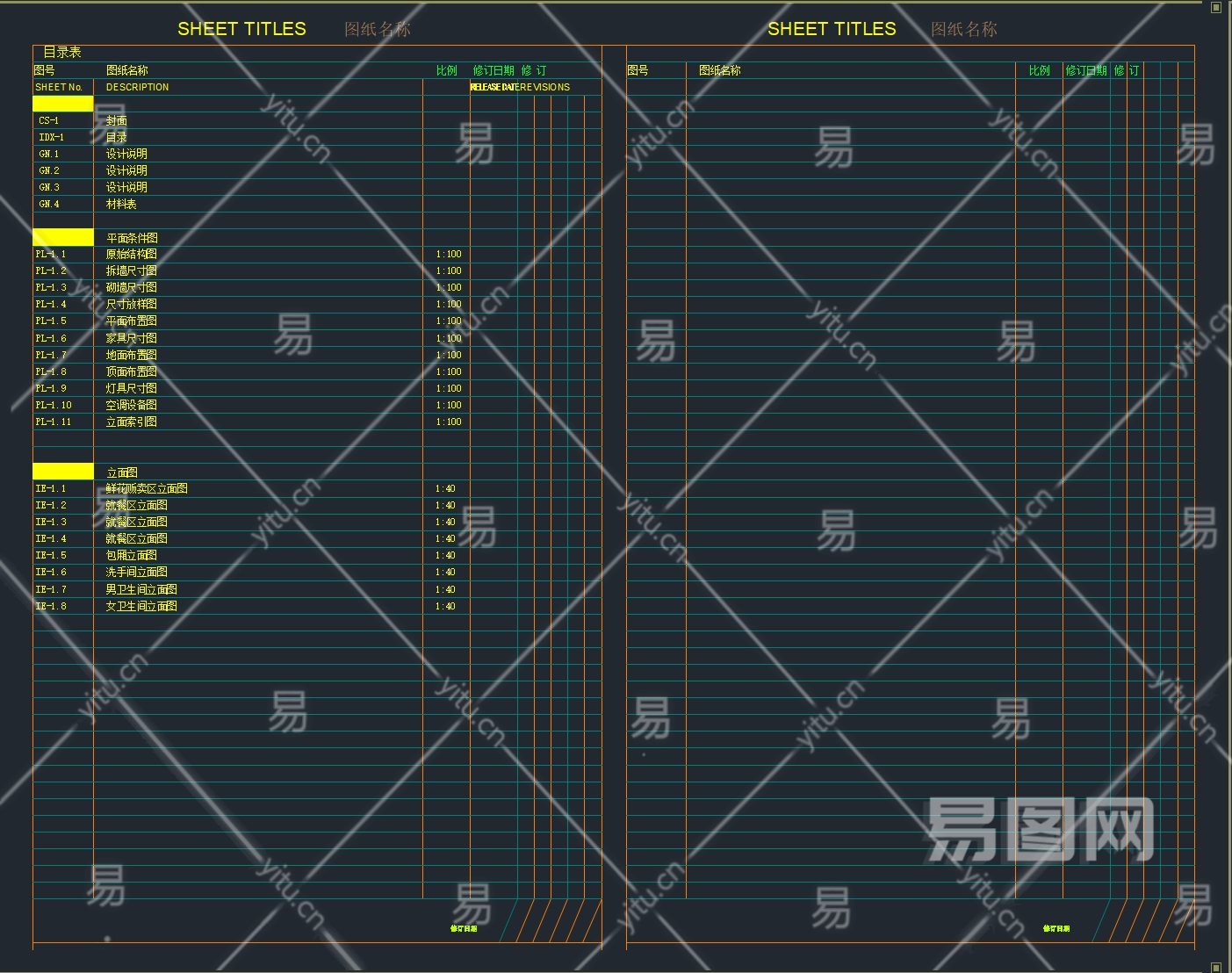The width and height of the screenshot is (1232, 973).
Task: Select the yellow cell beside 立面图
Action: [x=63, y=472]
